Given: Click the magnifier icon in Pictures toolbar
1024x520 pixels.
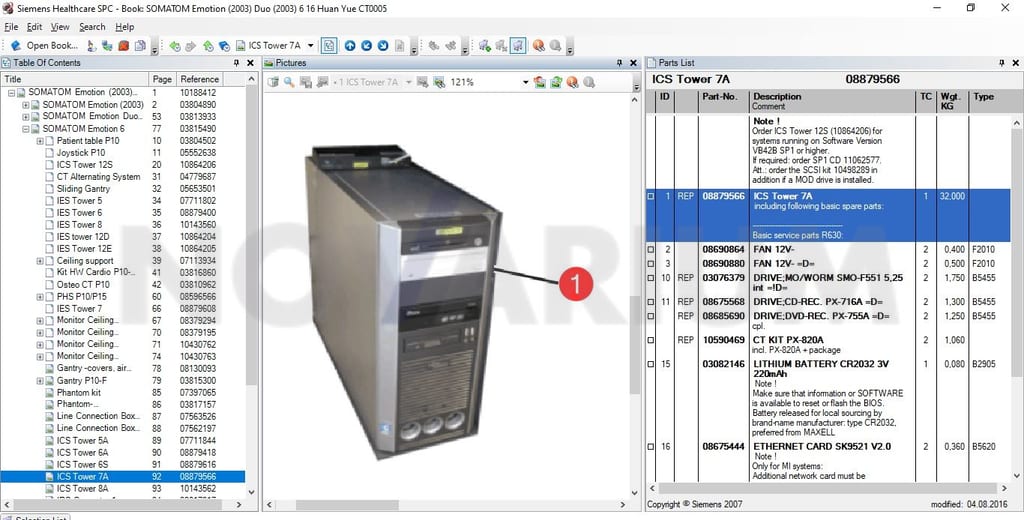Looking at the screenshot, I should 289,82.
